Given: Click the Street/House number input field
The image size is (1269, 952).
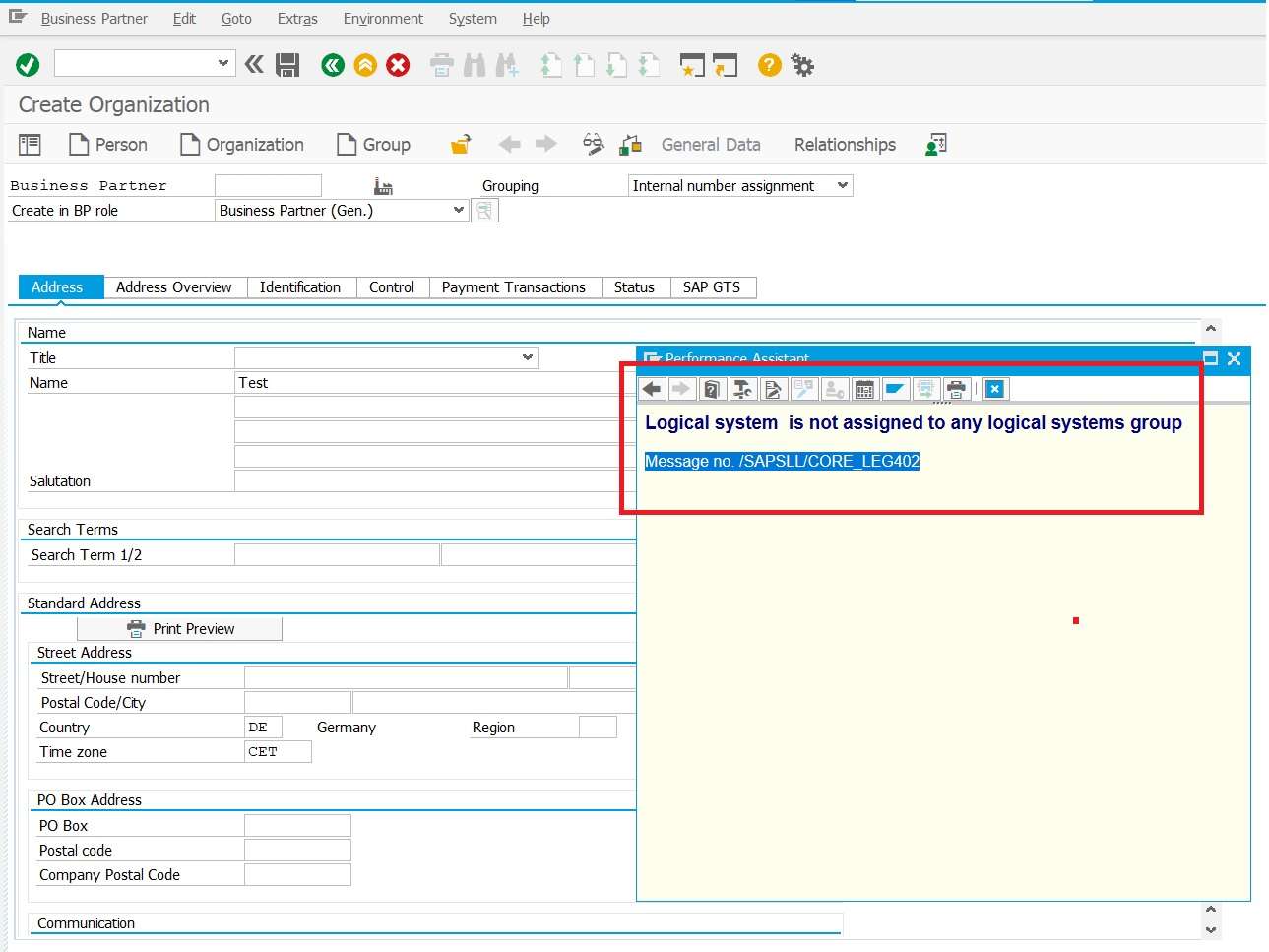Looking at the screenshot, I should tap(406, 677).
